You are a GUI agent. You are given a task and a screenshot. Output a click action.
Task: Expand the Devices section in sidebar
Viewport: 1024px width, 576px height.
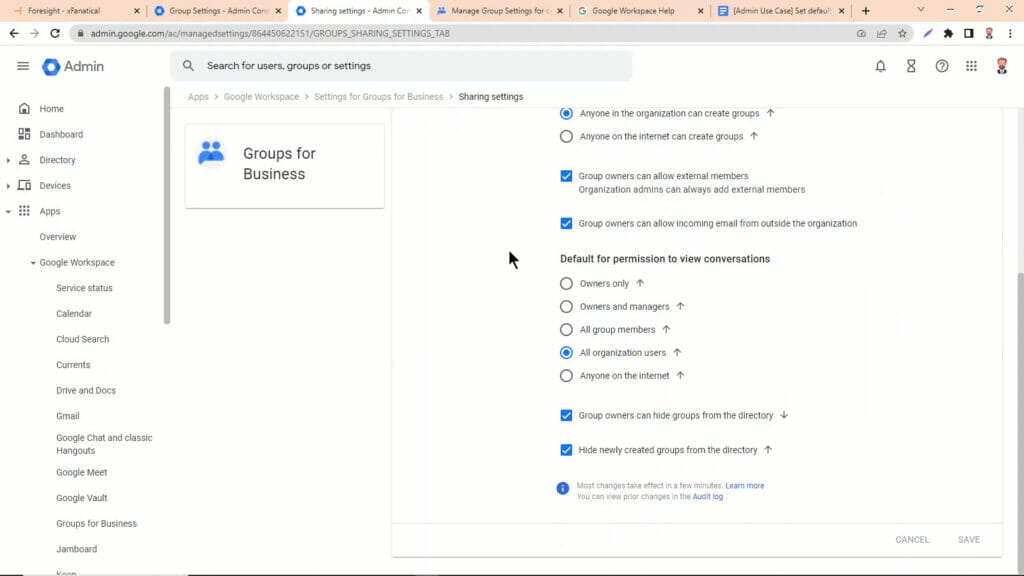tap(8, 185)
